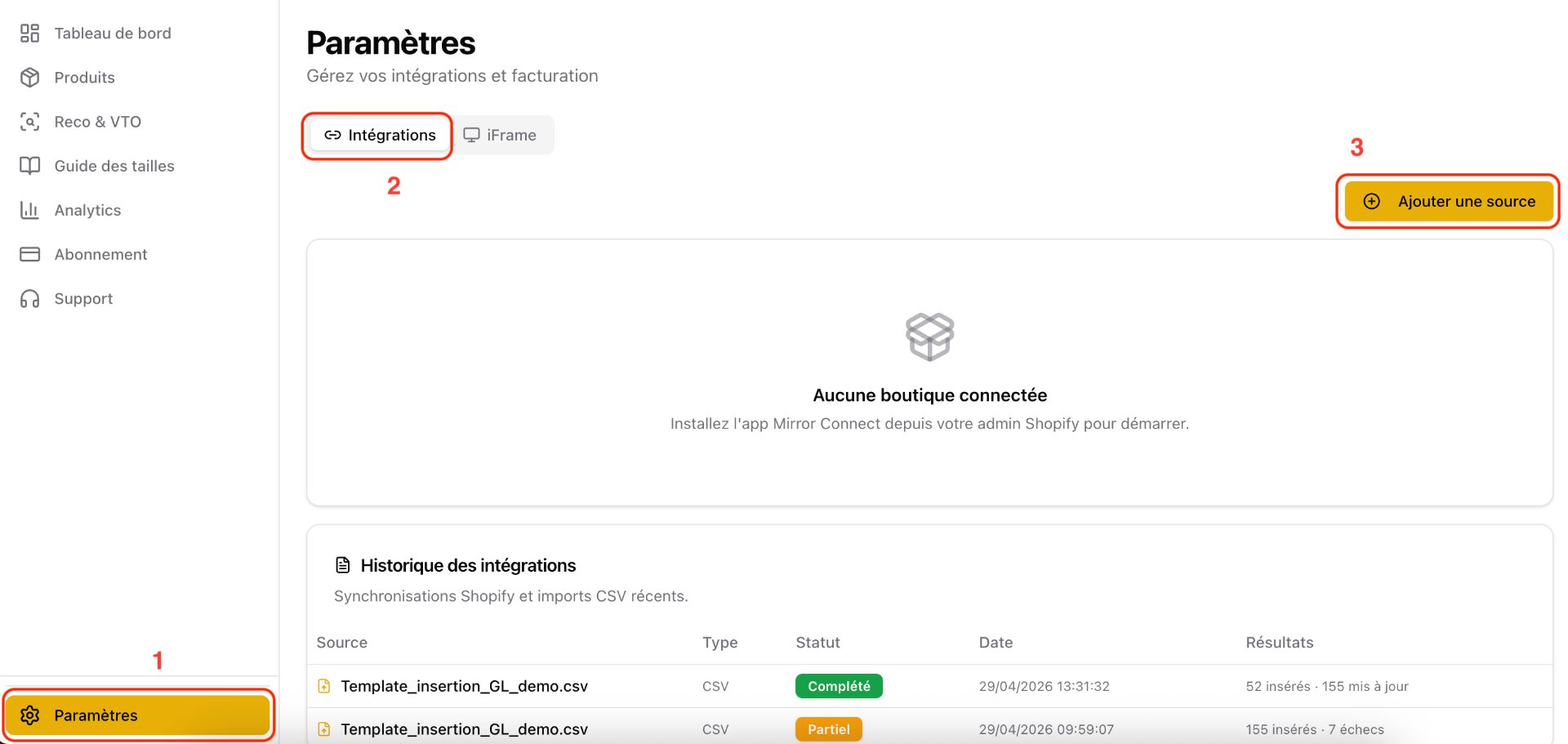Click the Paramètres gear icon
Image resolution: width=1568 pixels, height=744 pixels.
pos(29,715)
